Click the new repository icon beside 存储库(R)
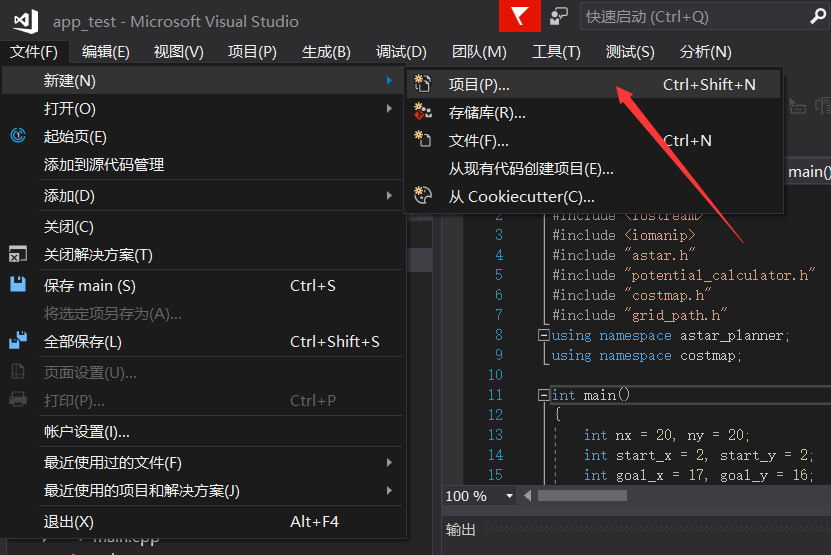Viewport: 831px width, 555px height. point(422,112)
